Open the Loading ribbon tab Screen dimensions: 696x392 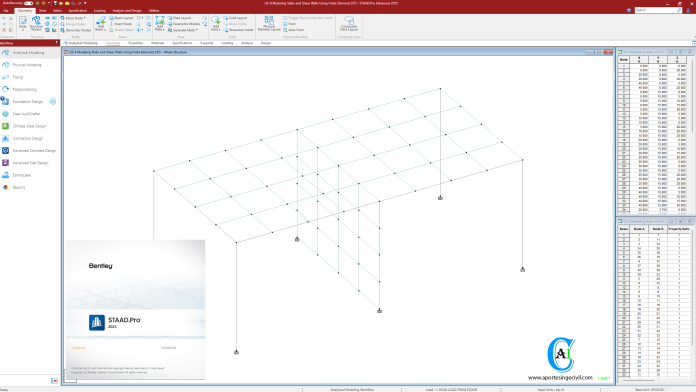(x=100, y=10)
